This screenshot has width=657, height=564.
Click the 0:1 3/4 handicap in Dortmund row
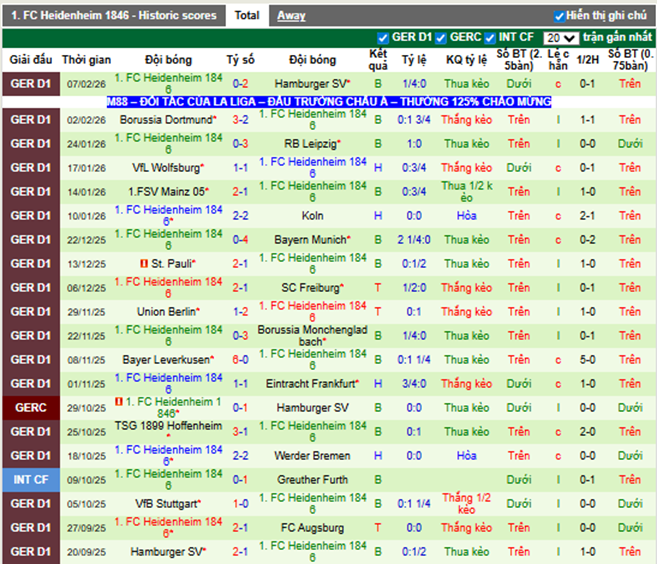414,120
